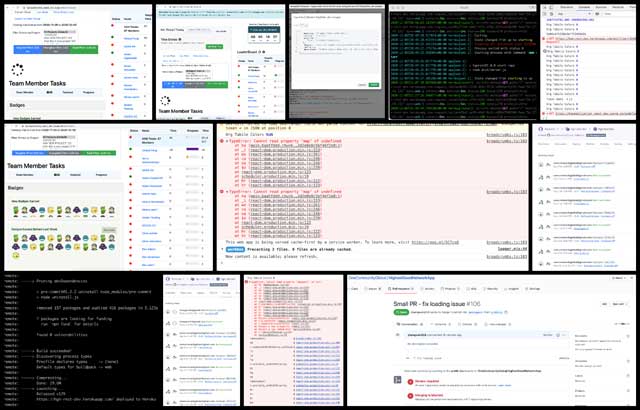
Task: Click the green Open status badge on the pull request
Action: coord(401,312)
